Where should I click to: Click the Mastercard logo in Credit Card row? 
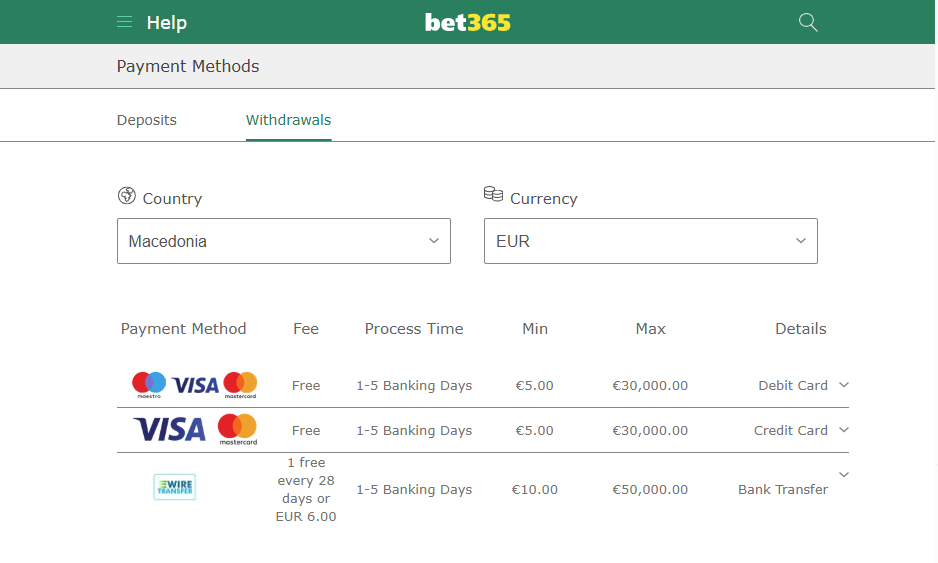[237, 430]
